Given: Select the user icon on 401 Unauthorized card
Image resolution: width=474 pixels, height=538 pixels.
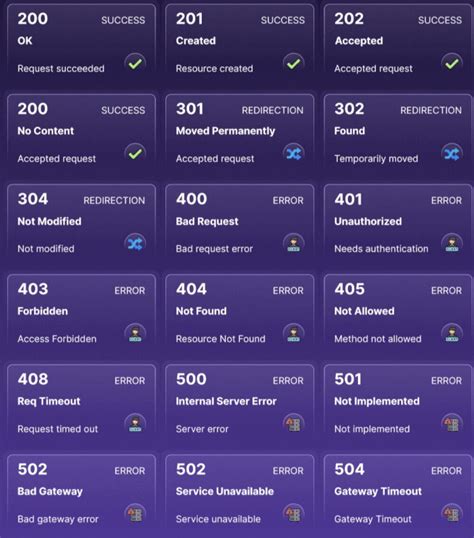Looking at the screenshot, I should (x=452, y=244).
